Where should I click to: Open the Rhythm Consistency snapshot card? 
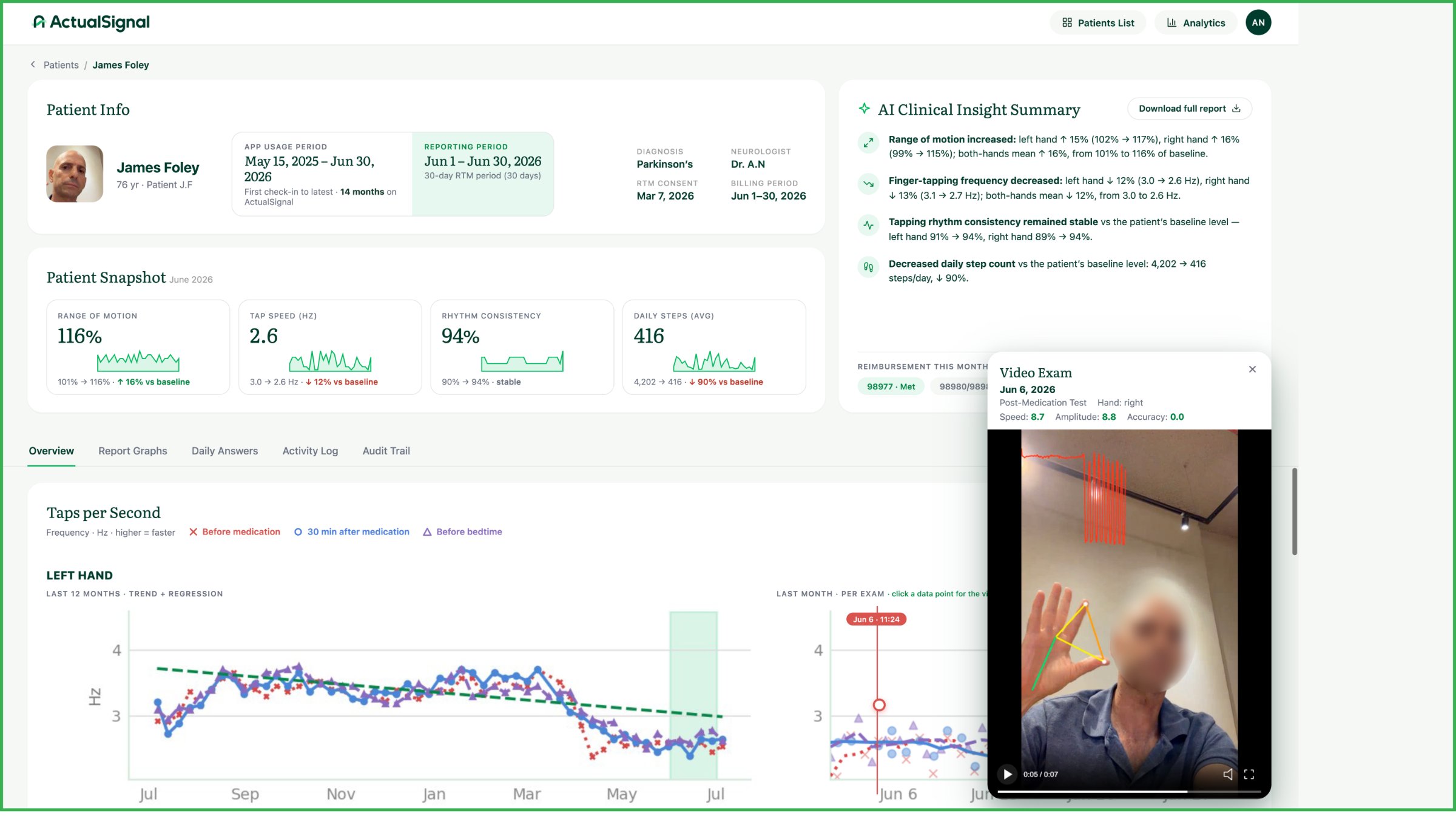[522, 347]
